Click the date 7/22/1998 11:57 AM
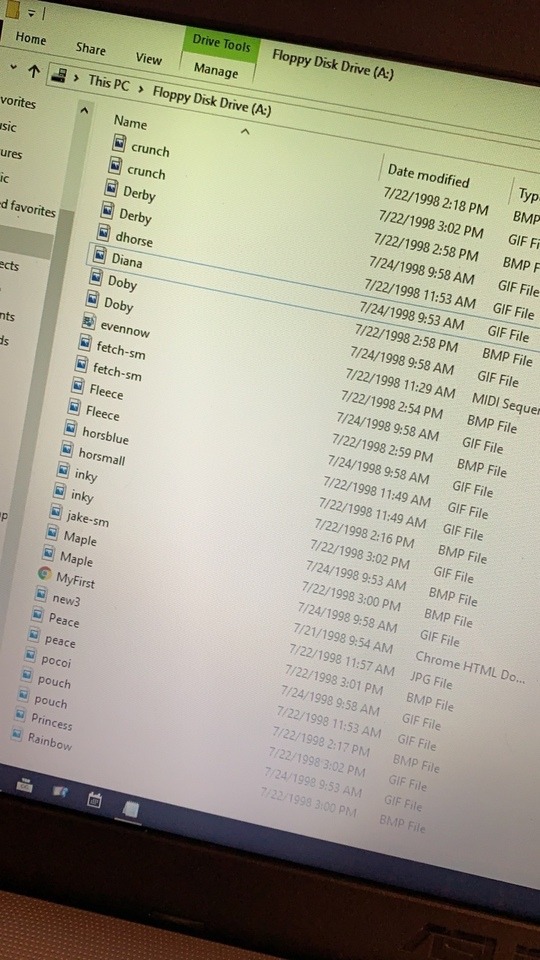The image size is (540, 960). [x=343, y=659]
